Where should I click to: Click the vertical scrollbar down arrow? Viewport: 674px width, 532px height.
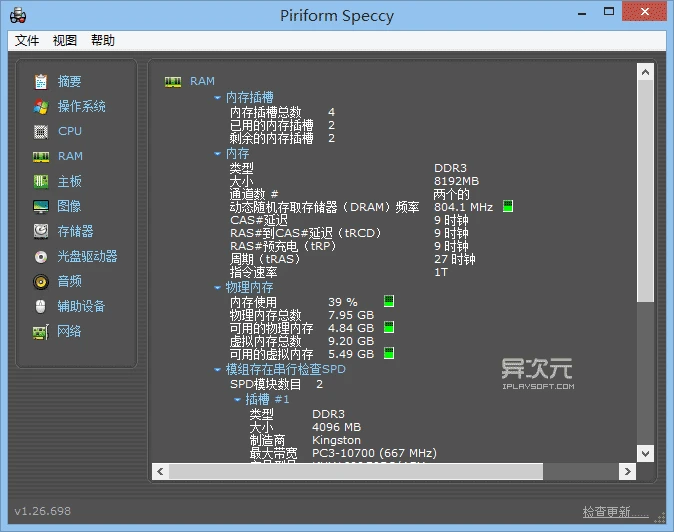click(645, 453)
